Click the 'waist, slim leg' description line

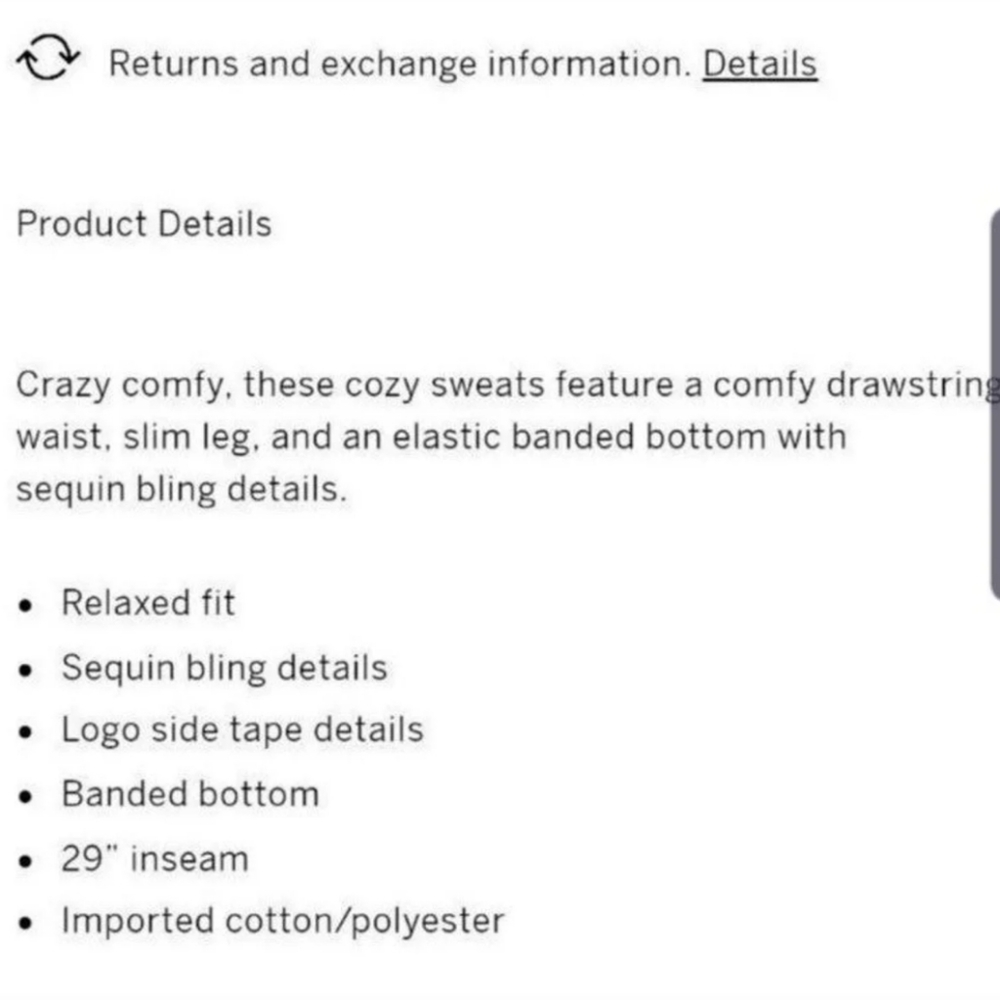click(x=431, y=438)
